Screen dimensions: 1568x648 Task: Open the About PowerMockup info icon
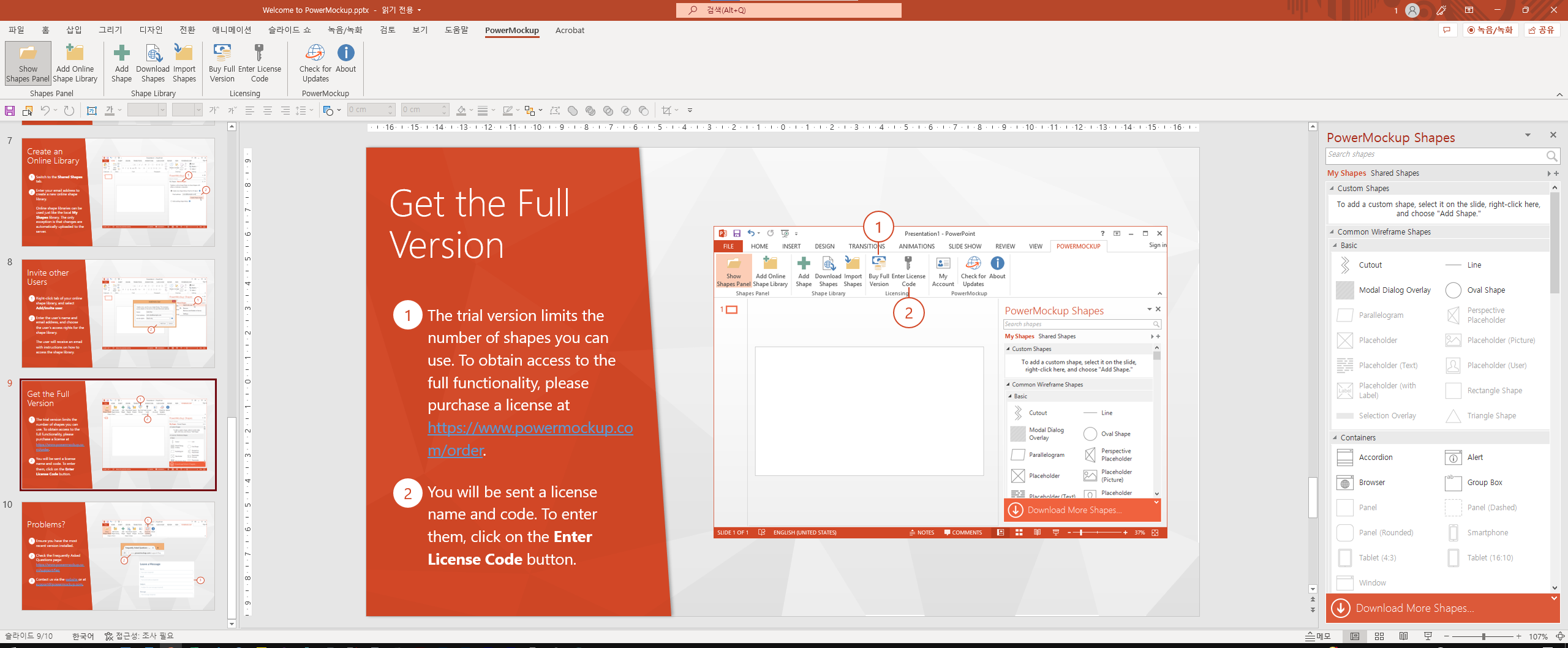tap(346, 53)
